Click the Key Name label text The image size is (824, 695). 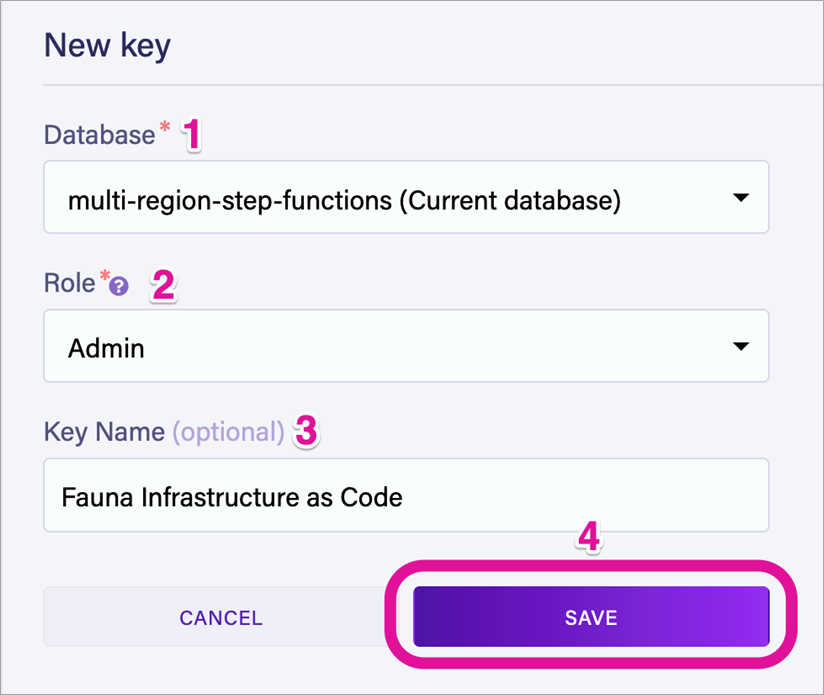coord(104,432)
